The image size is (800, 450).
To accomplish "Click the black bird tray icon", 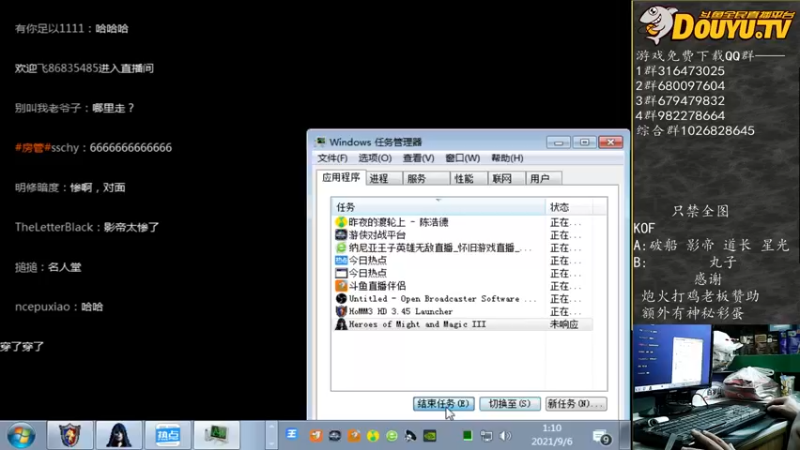I will (411, 436).
